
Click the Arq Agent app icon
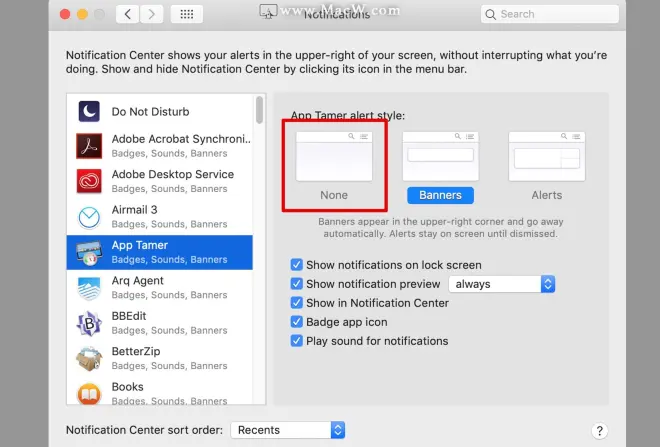point(89,288)
